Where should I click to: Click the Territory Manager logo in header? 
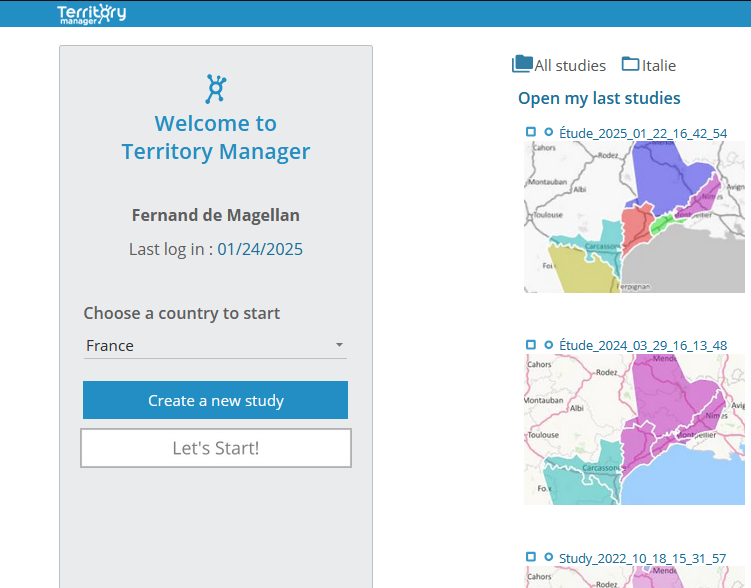tap(92, 14)
